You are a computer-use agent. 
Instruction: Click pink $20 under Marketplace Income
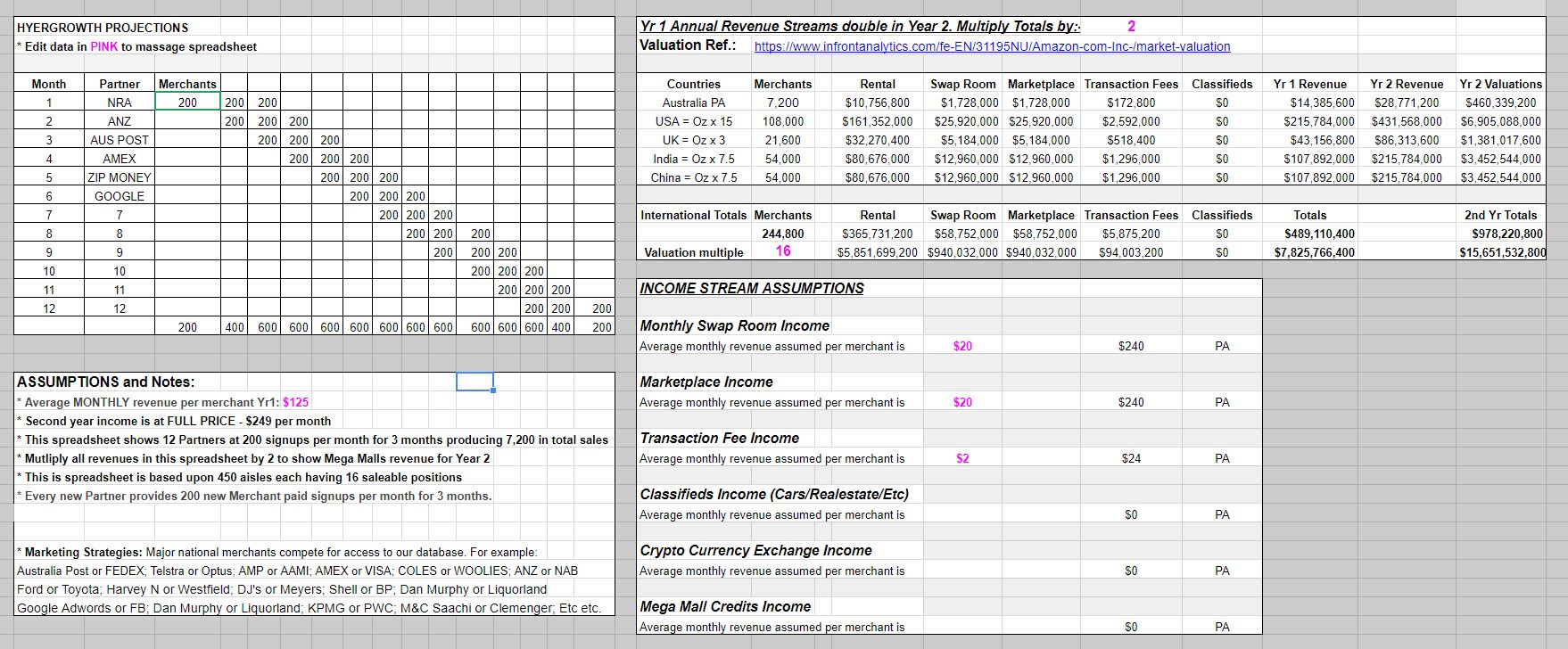(962, 402)
